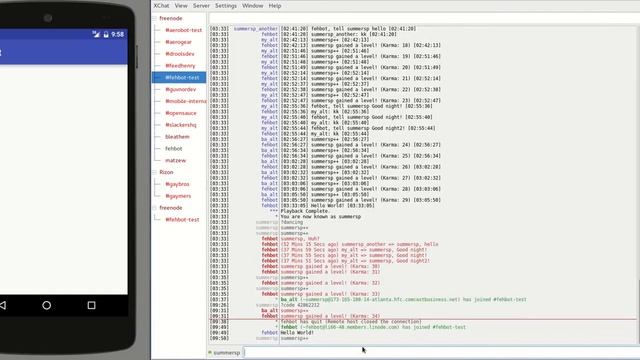Select the #aerobot-test channel
This screenshot has height=360, width=640.
(x=184, y=30)
